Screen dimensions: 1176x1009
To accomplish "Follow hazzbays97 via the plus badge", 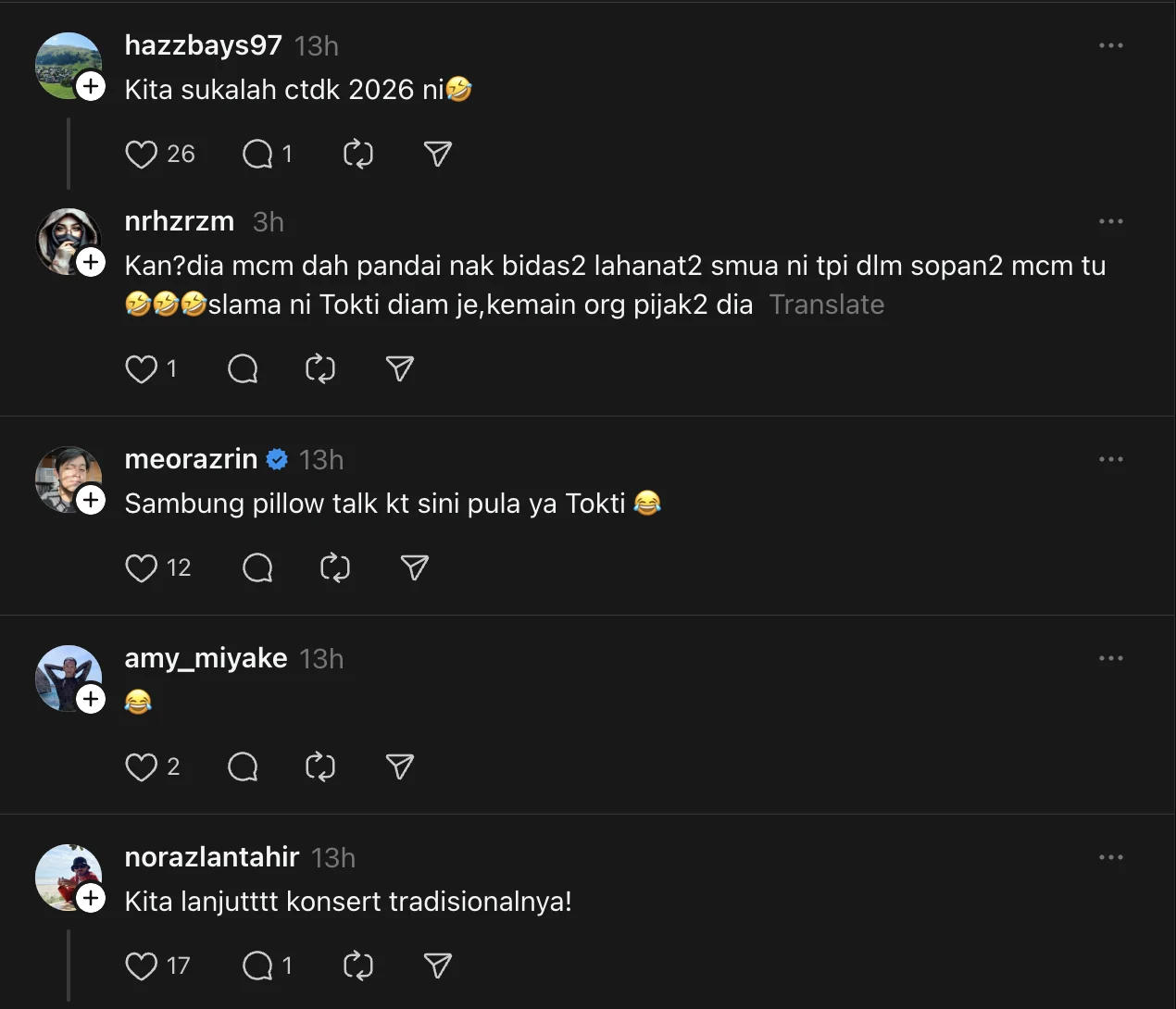I will pyautogui.click(x=91, y=86).
